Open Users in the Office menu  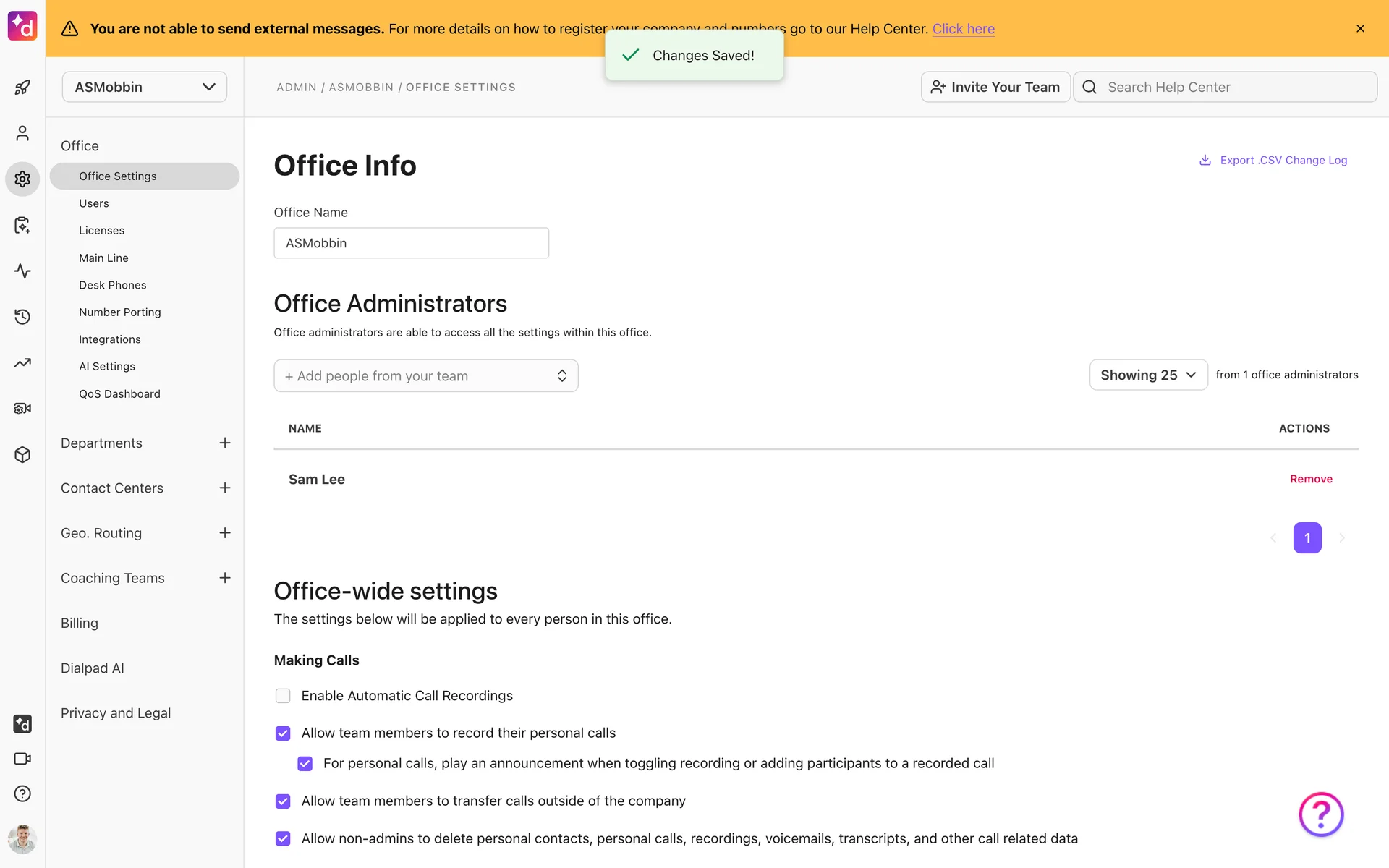[x=94, y=203]
